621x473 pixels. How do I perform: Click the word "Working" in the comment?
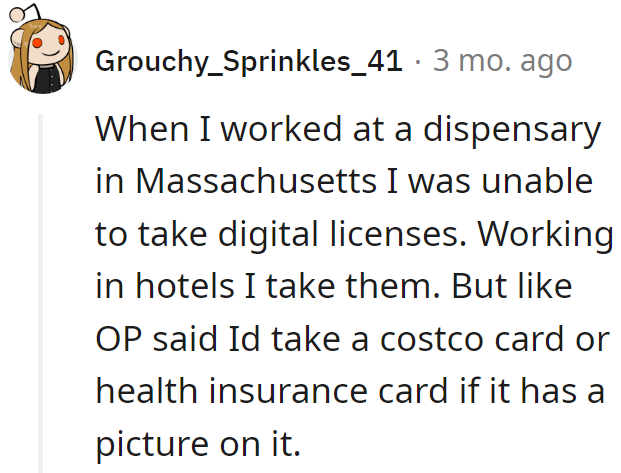[545, 234]
